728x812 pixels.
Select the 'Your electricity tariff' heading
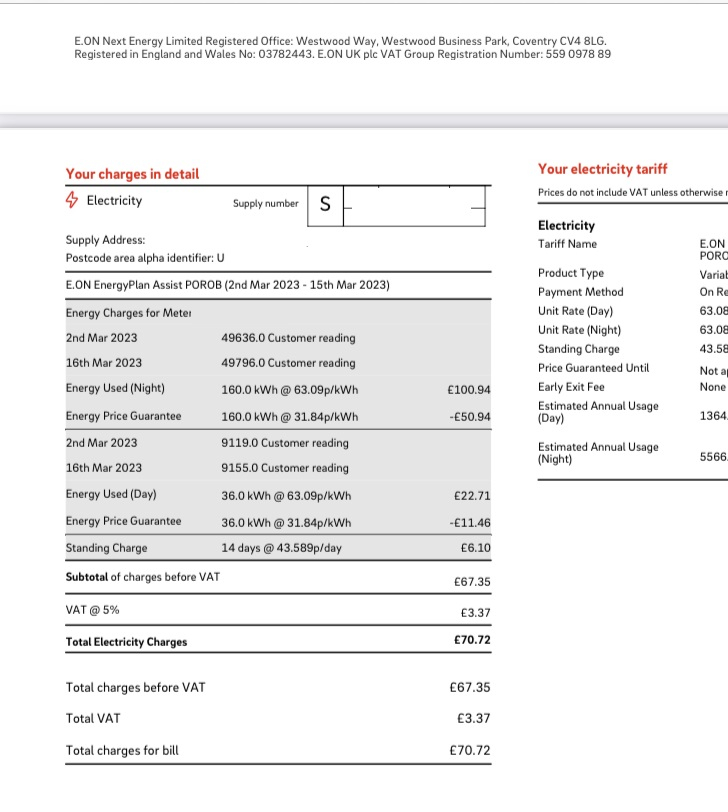pyautogui.click(x=603, y=169)
